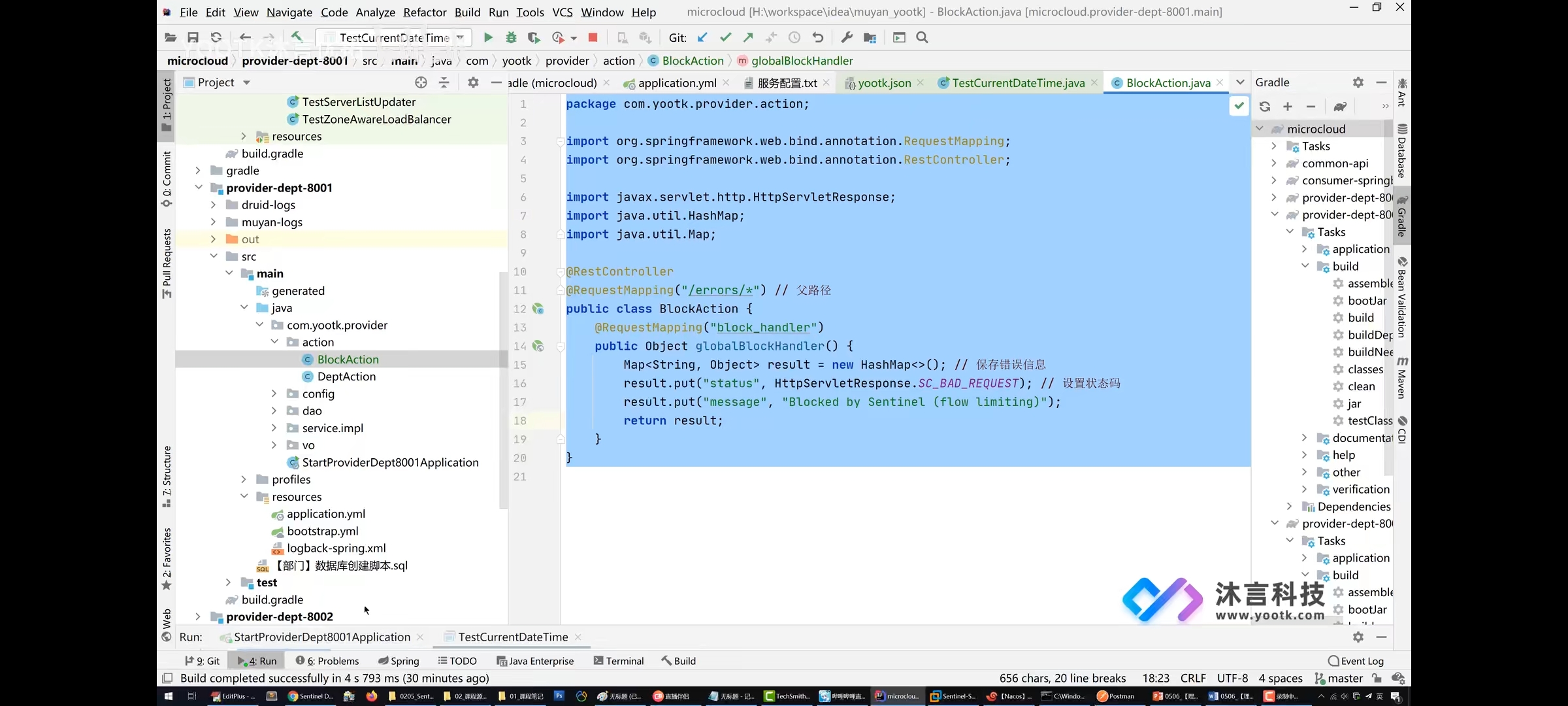Toggle the Database side panel
This screenshot has width=1568, height=706.
coord(1402,150)
